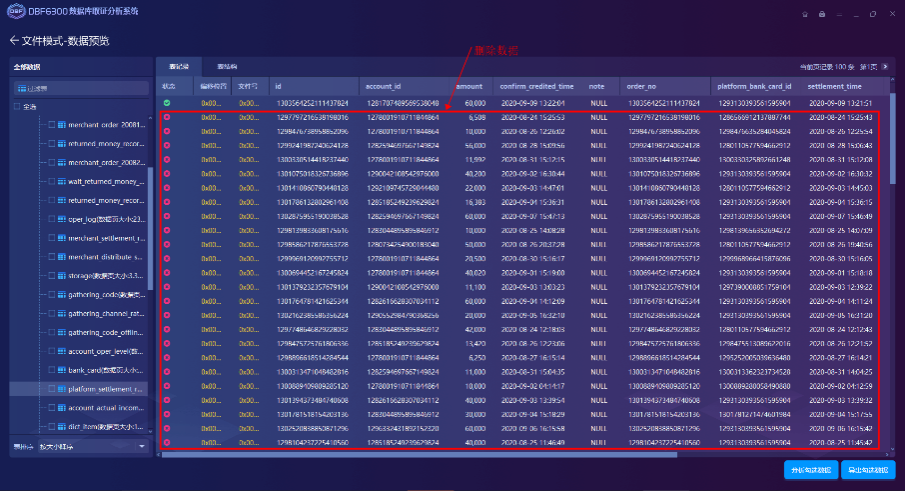This screenshot has height=491, width=905.
Task: Click the account_id column header
Action: [383, 86]
